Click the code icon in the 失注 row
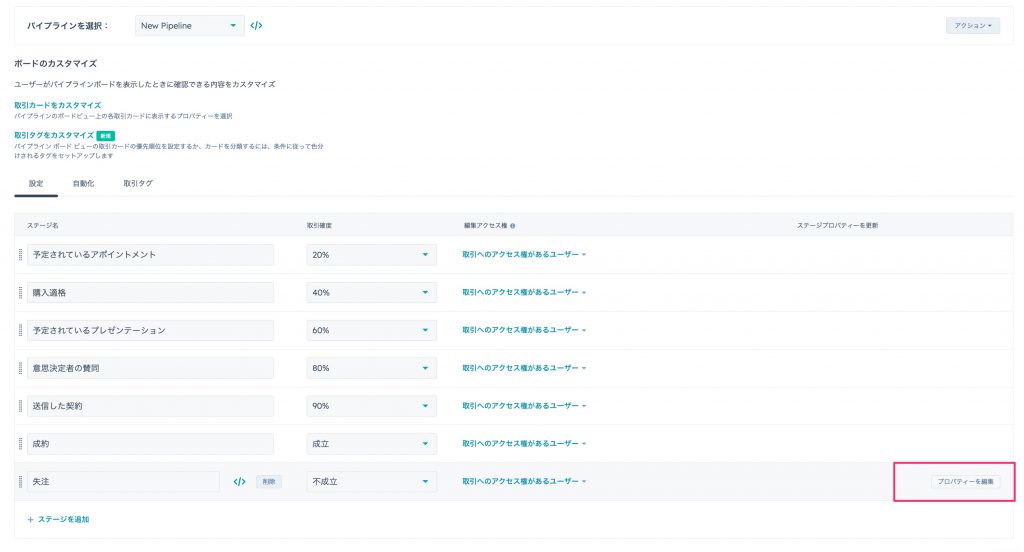This screenshot has width=1024, height=552. point(239,482)
